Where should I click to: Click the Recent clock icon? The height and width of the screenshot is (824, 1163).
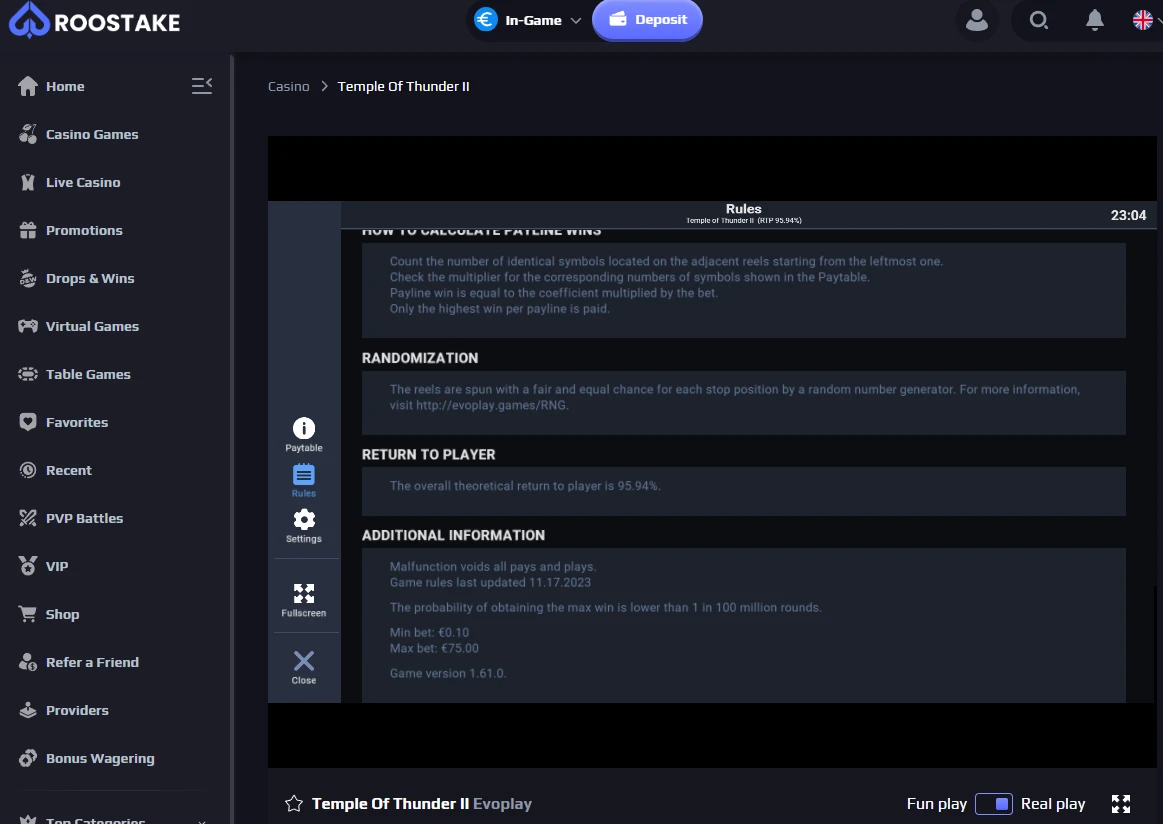point(27,470)
